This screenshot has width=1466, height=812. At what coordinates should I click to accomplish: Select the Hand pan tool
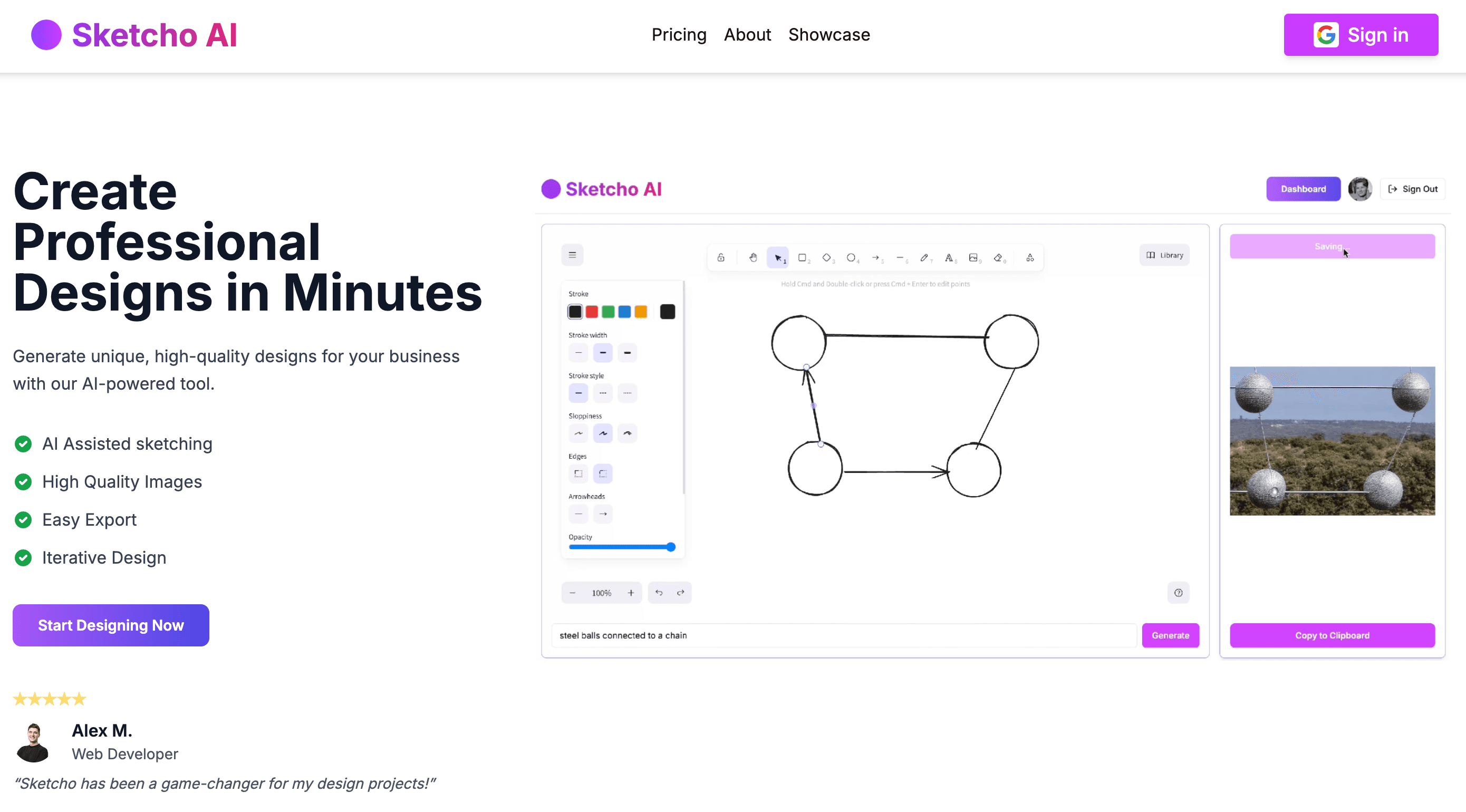[753, 258]
